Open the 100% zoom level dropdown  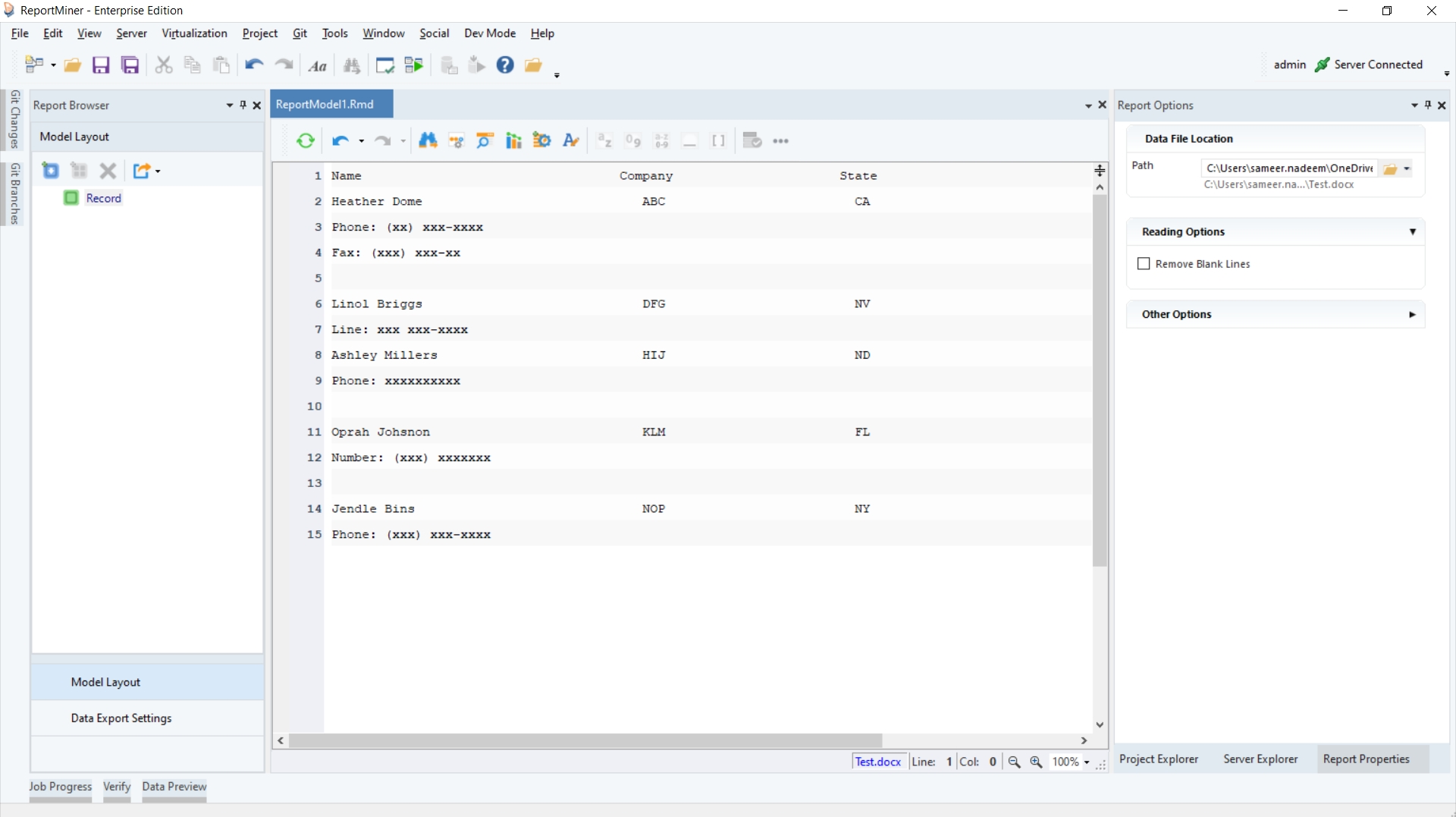pos(1087,762)
